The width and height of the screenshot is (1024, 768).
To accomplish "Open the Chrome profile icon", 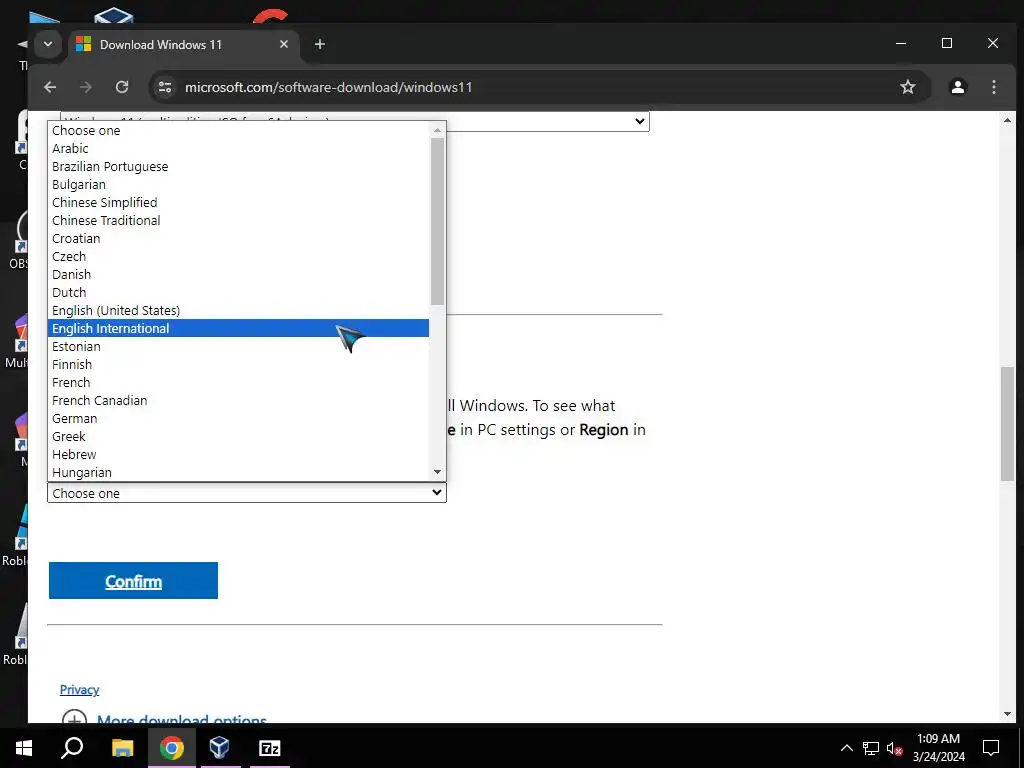I will click(x=957, y=87).
